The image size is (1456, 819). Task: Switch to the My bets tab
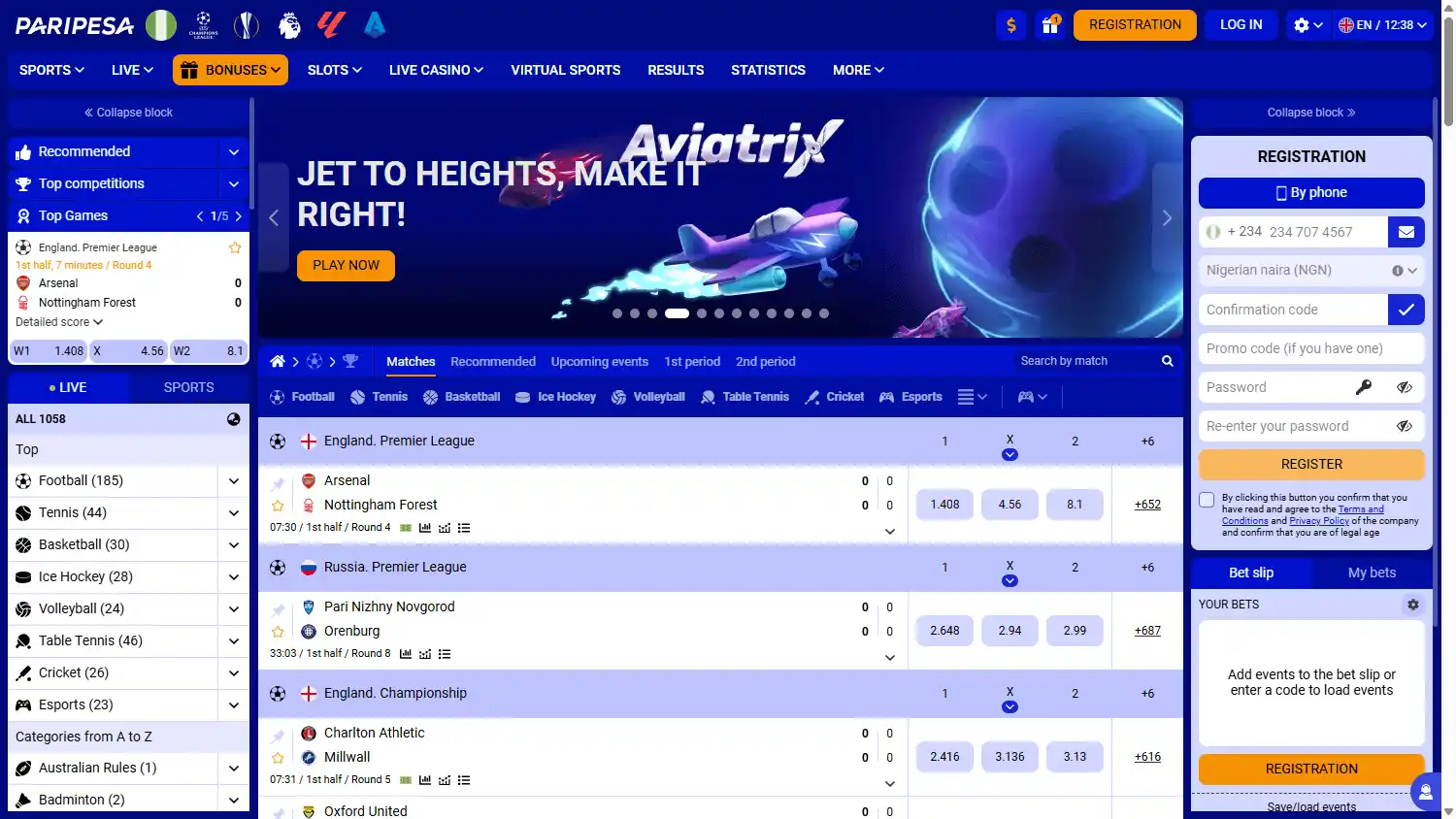1372,573
